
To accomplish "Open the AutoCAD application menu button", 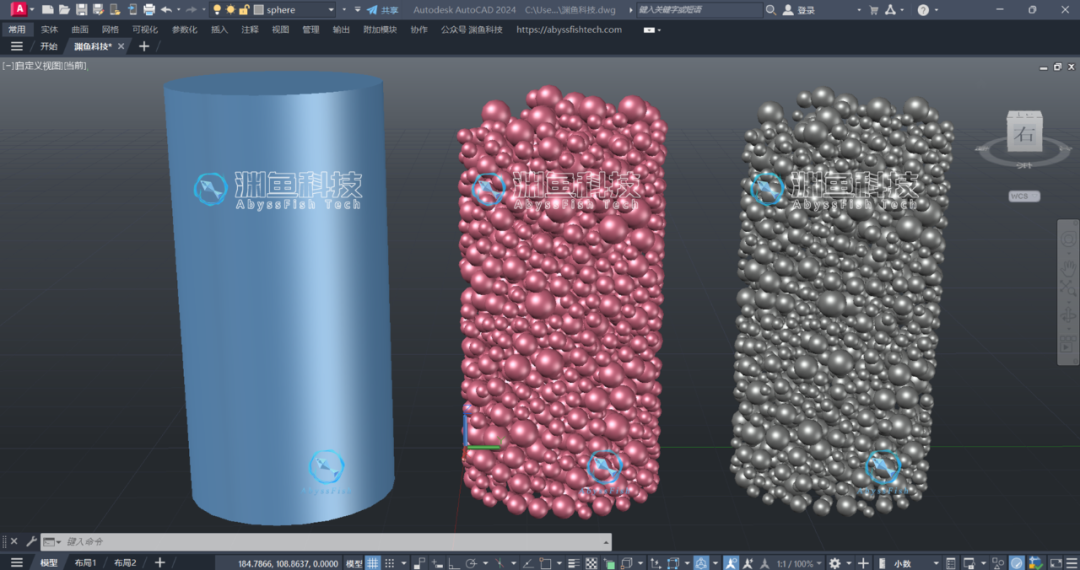I will [x=19, y=9].
